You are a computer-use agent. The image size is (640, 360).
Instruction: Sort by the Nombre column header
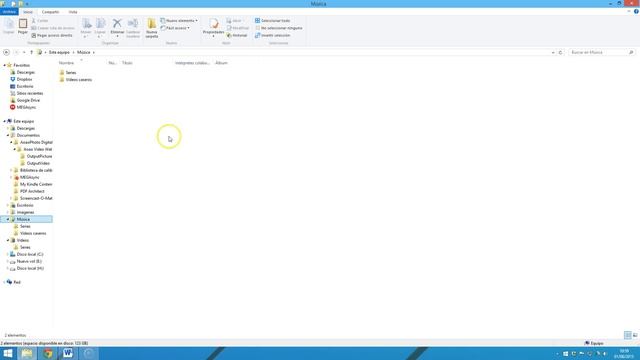[67, 63]
